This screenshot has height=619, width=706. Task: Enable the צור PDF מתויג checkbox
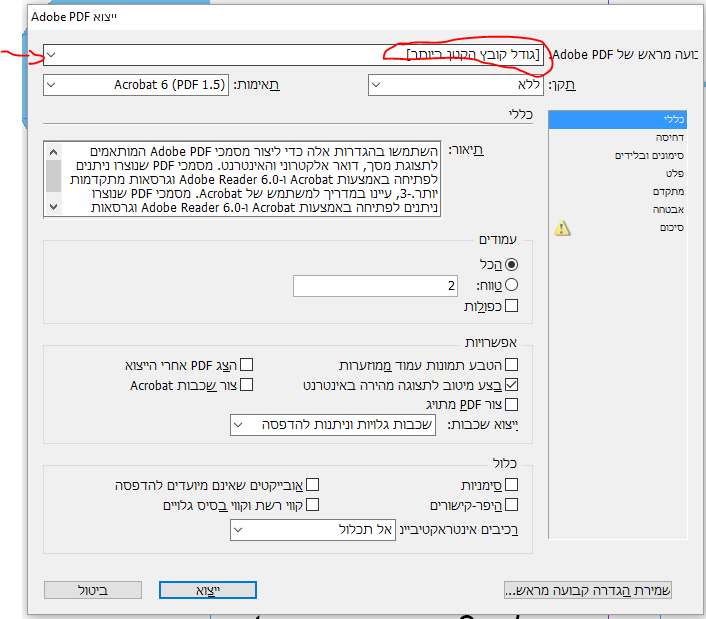tap(511, 404)
